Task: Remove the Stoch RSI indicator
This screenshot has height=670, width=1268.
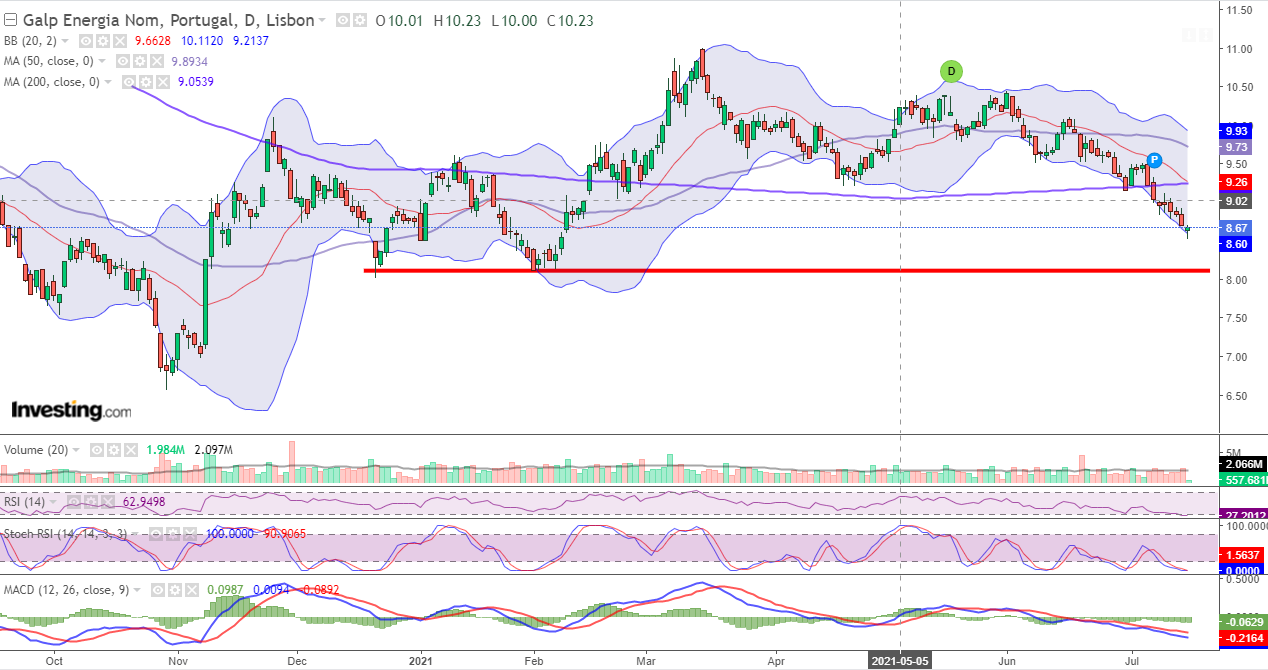Action: pyautogui.click(x=190, y=533)
